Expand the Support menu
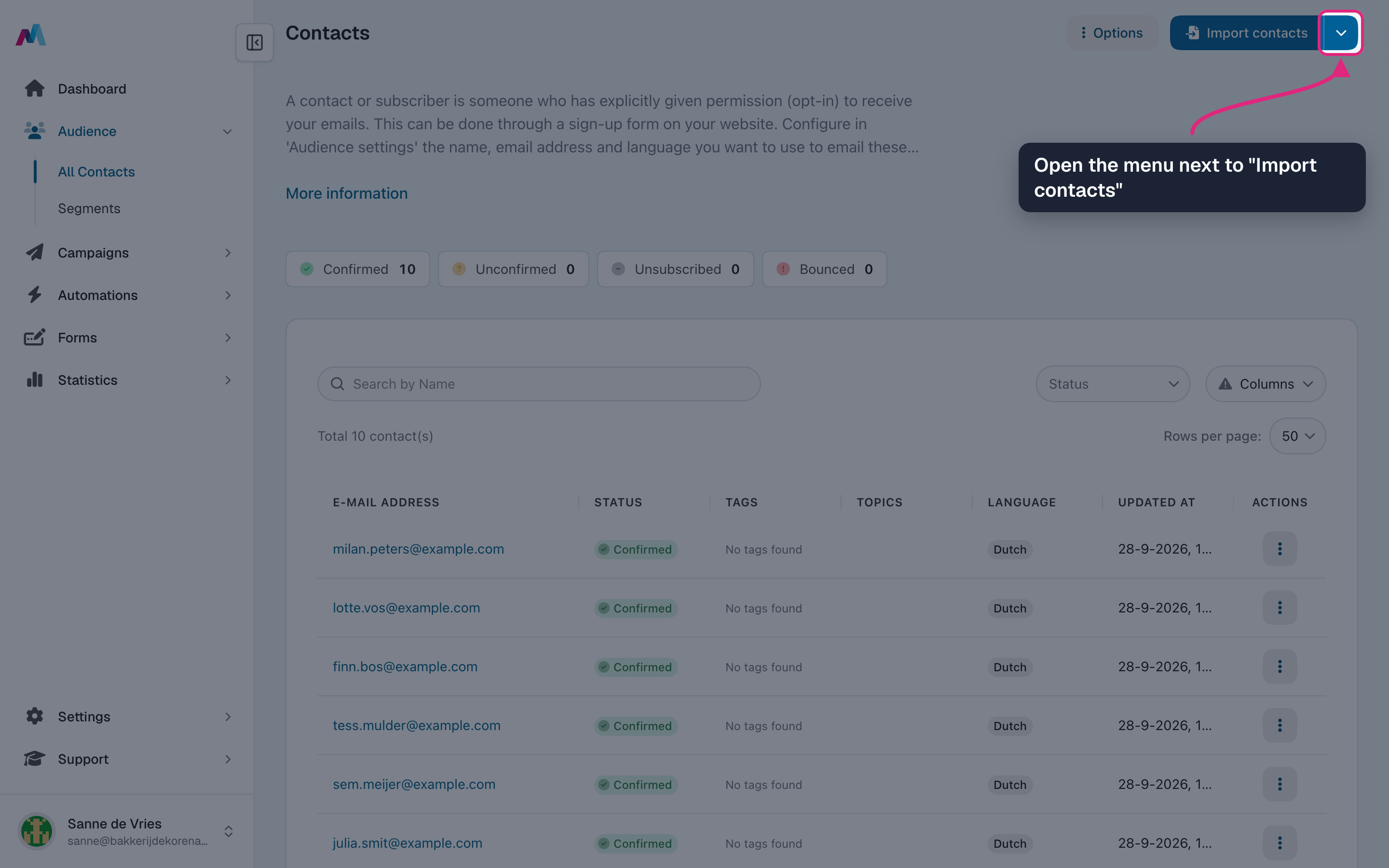Image resolution: width=1389 pixels, height=868 pixels. [127, 759]
